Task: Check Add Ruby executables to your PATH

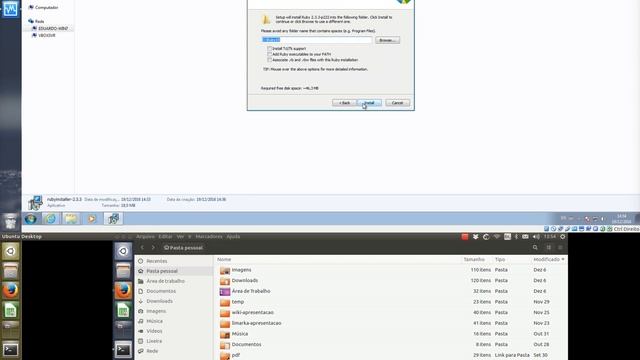Action: pyautogui.click(x=269, y=54)
